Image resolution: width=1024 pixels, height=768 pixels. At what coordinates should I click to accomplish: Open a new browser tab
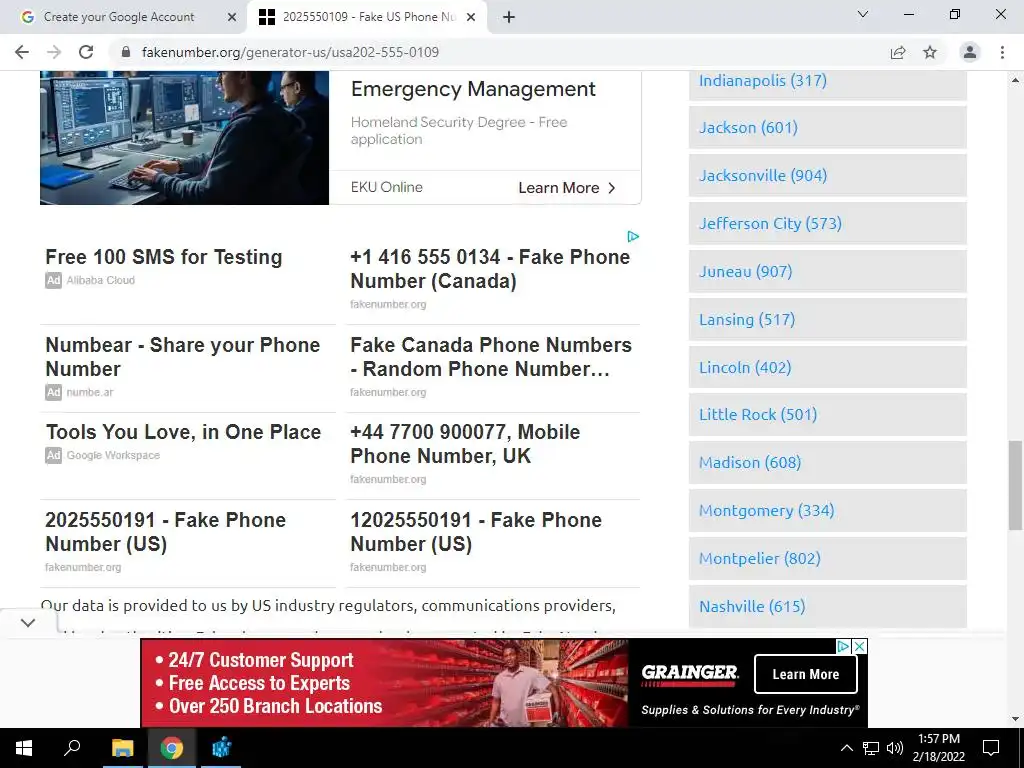(509, 17)
